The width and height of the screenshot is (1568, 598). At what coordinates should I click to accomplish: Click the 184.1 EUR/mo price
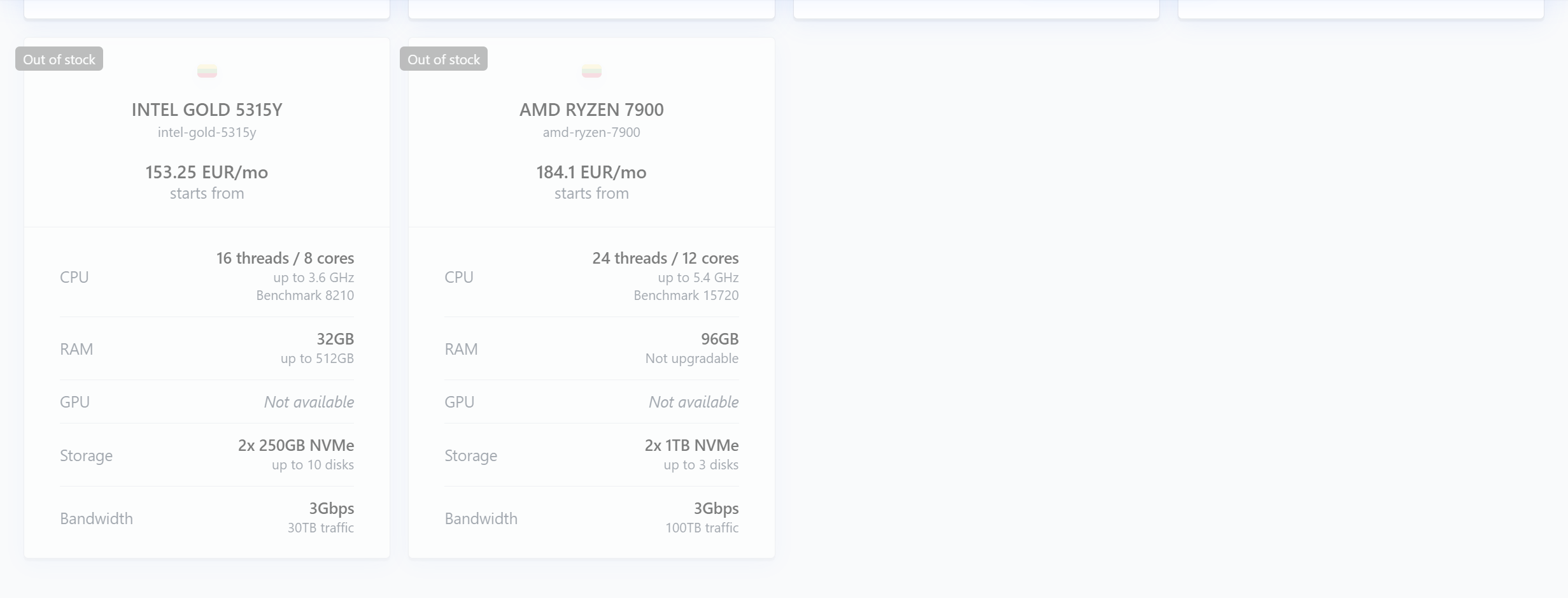click(x=591, y=172)
